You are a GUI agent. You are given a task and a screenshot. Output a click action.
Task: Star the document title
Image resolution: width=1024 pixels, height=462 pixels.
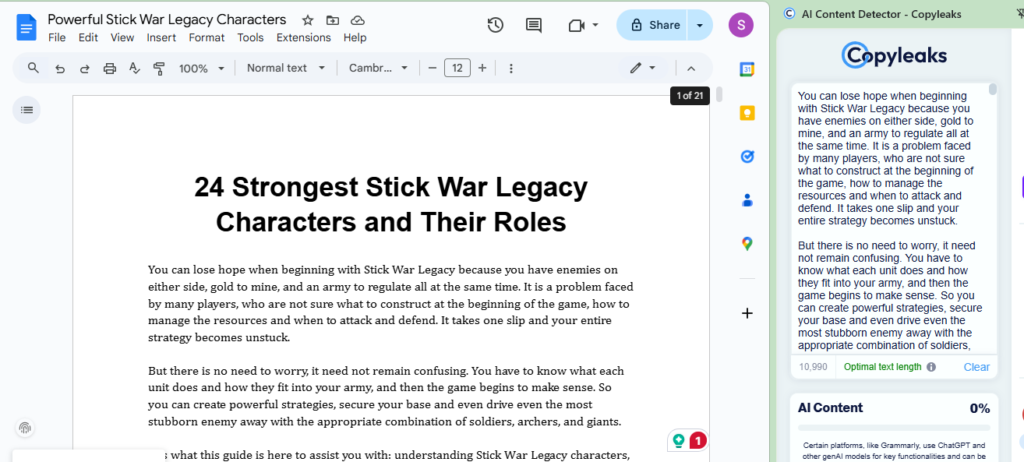point(307,20)
